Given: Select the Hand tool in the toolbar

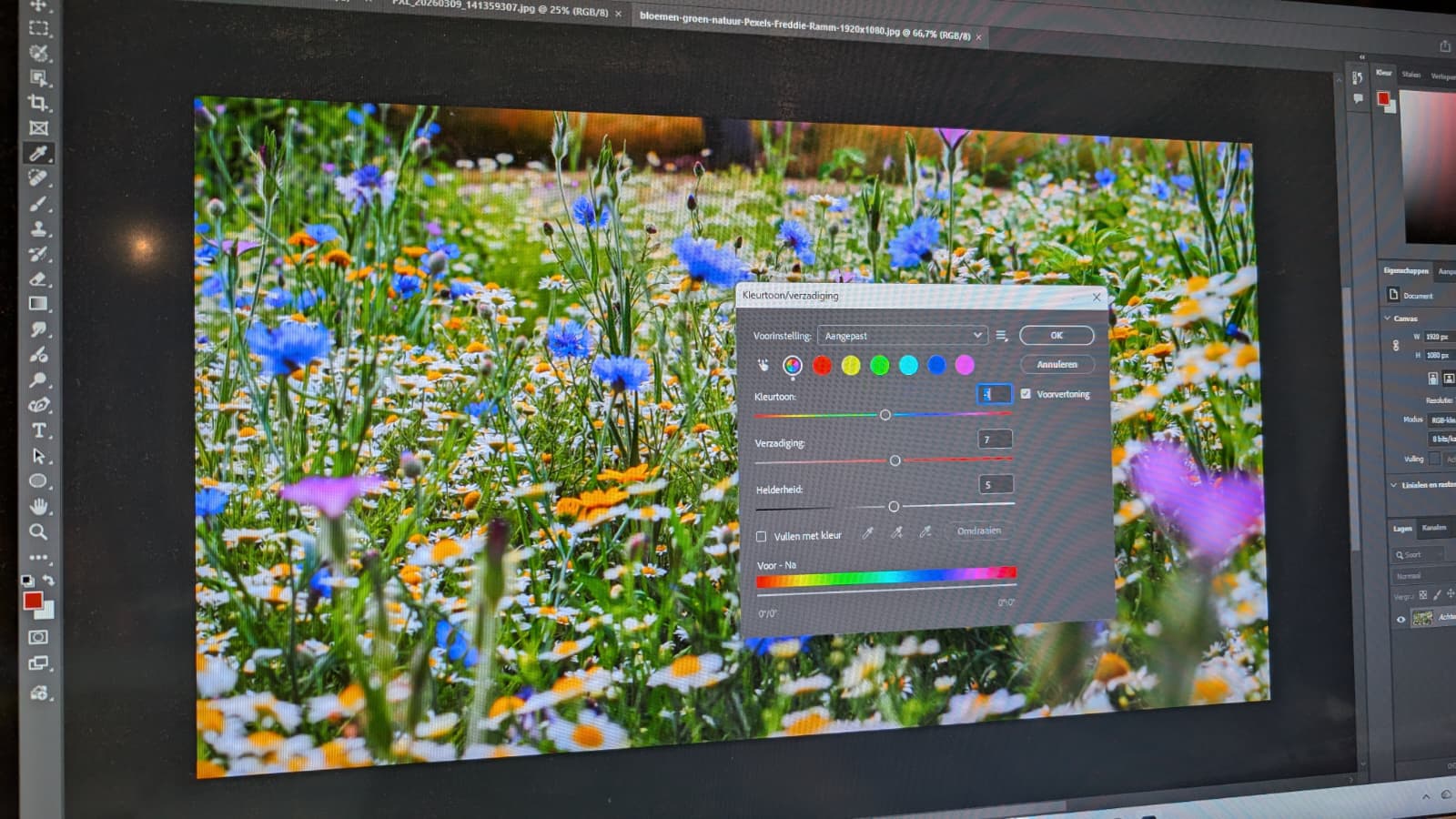Looking at the screenshot, I should pos(40,504).
